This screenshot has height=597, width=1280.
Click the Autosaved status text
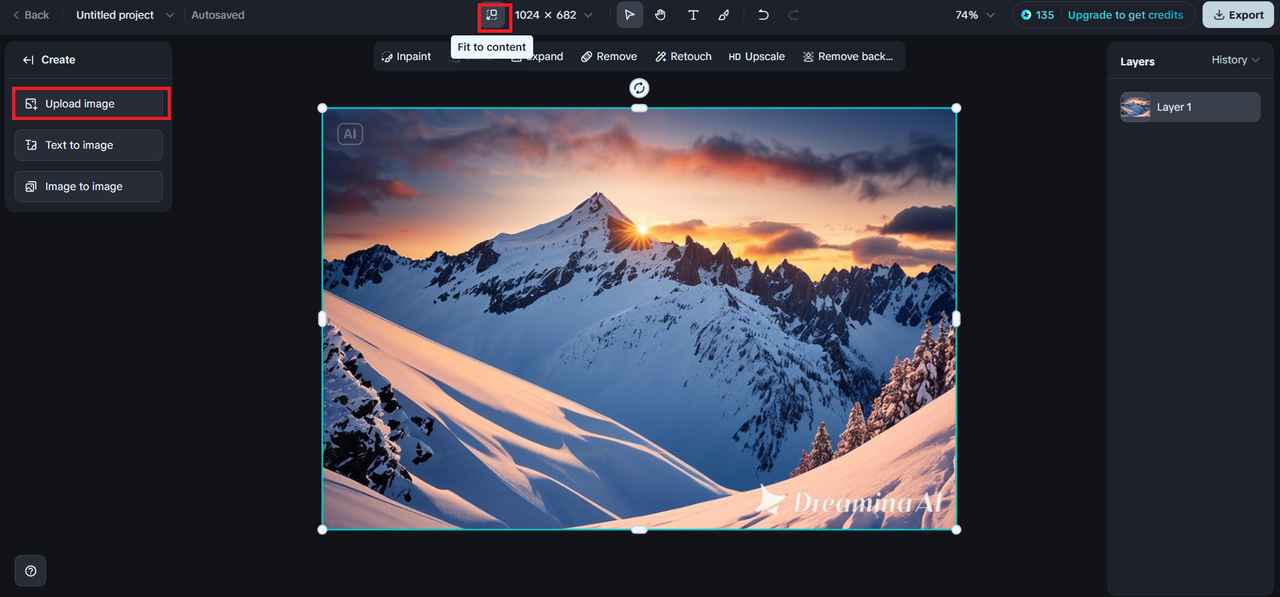(x=218, y=15)
